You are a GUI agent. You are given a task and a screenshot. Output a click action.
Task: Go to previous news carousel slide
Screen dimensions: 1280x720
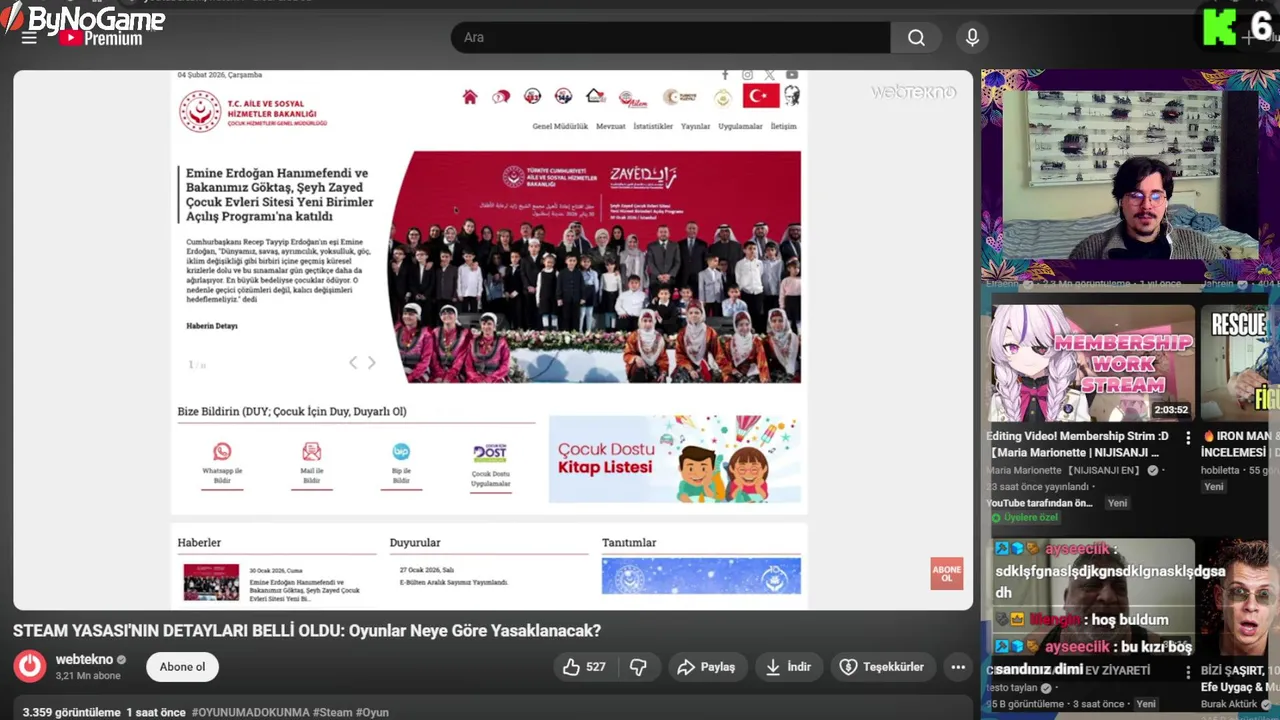click(x=353, y=363)
